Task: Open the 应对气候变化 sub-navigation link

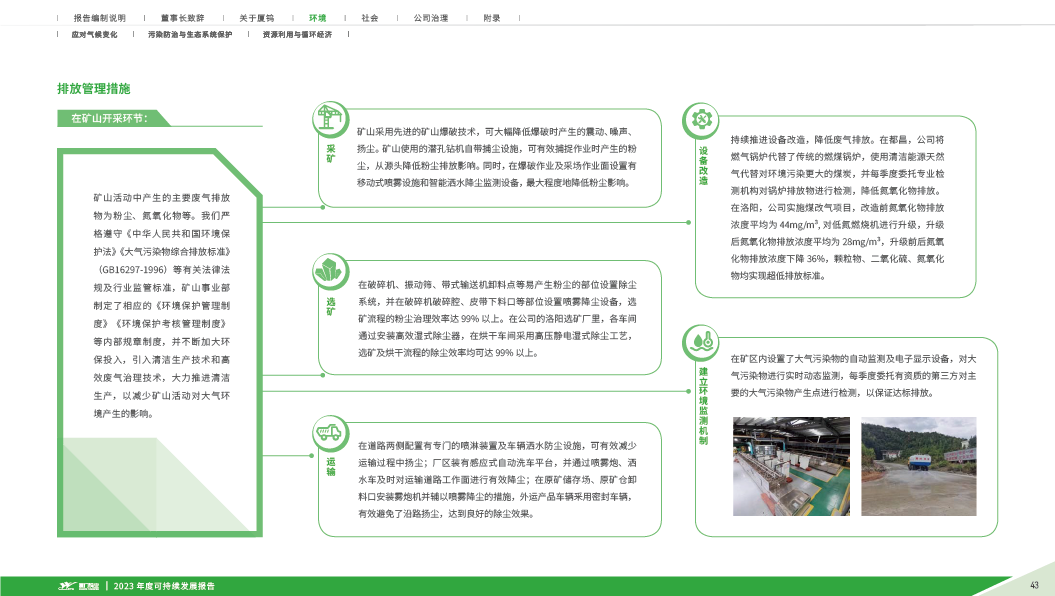Action: pyautogui.click(x=95, y=34)
